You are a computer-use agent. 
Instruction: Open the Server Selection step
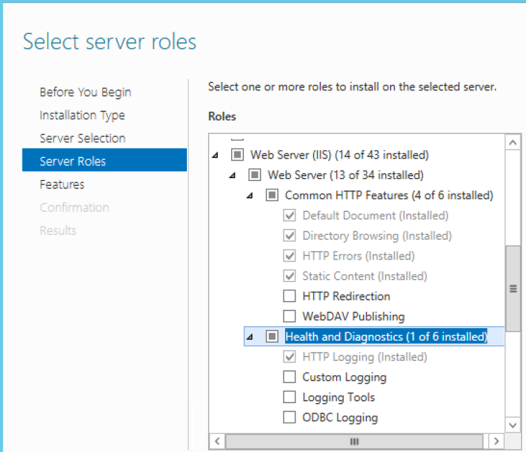click(x=83, y=138)
